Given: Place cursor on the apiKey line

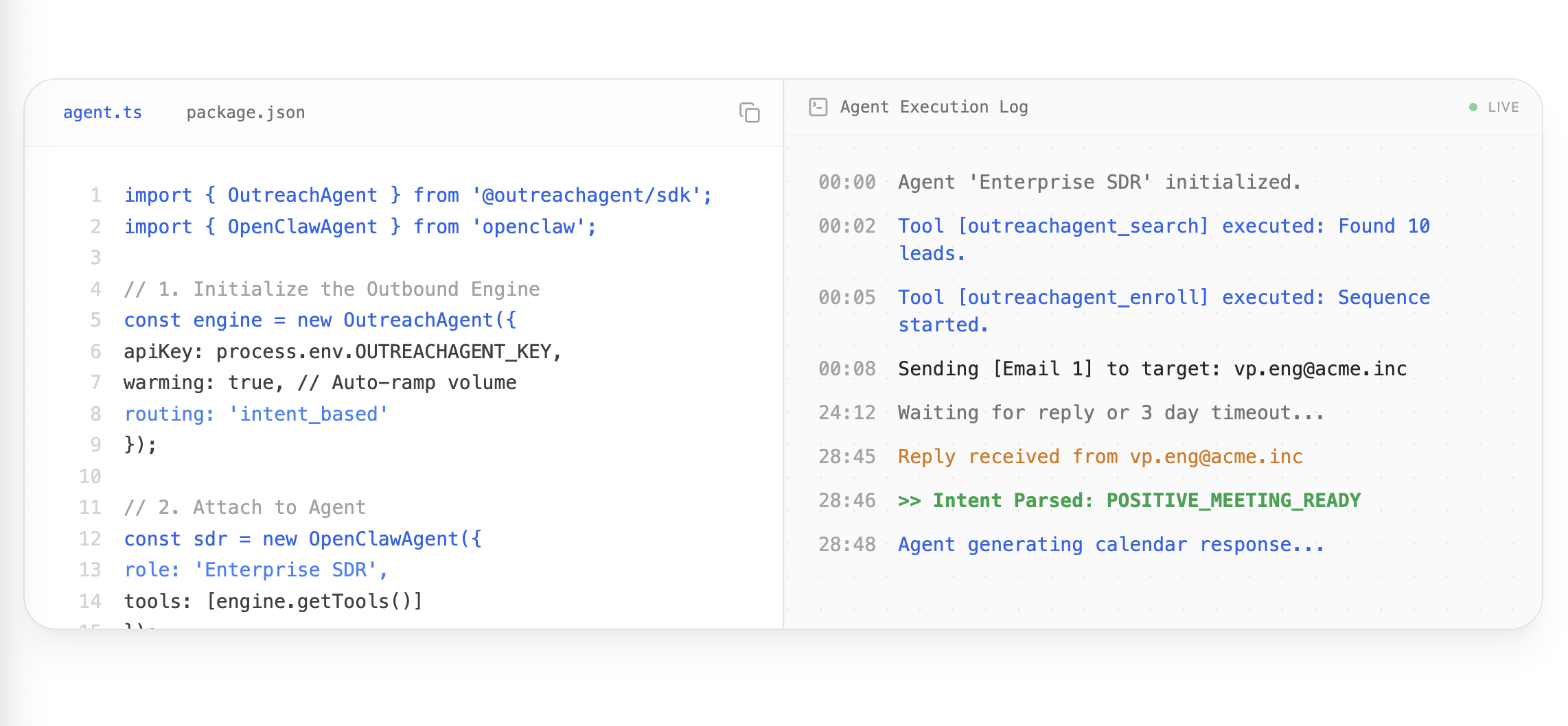Looking at the screenshot, I should coord(342,351).
